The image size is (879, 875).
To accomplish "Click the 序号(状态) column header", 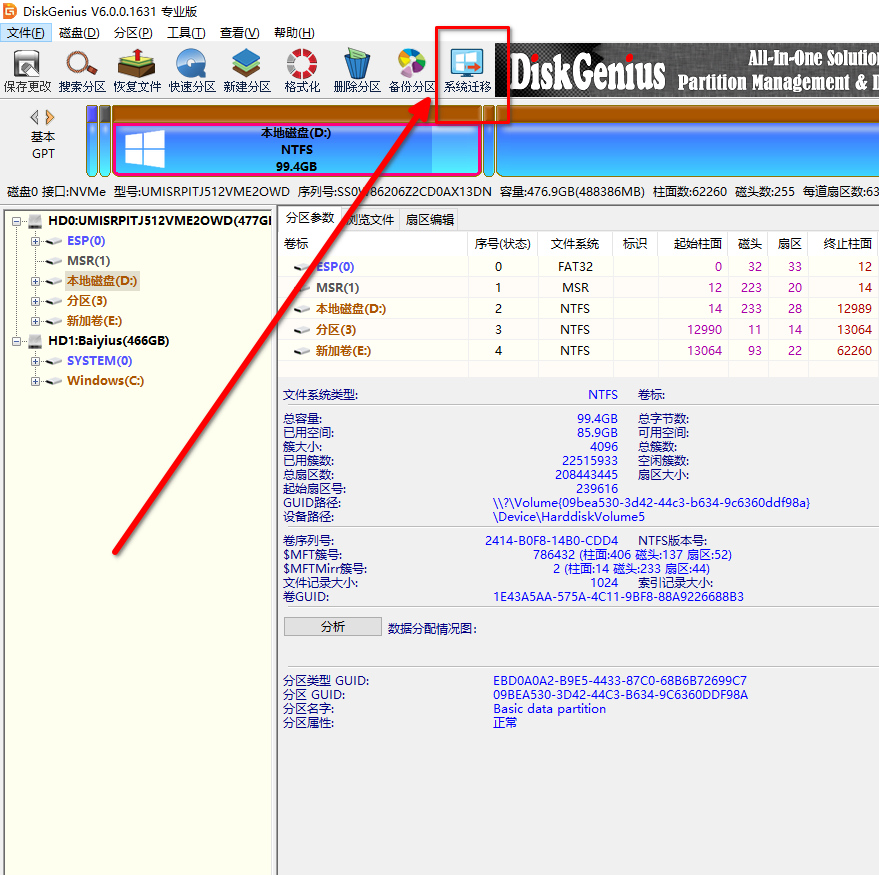I will coord(502,244).
